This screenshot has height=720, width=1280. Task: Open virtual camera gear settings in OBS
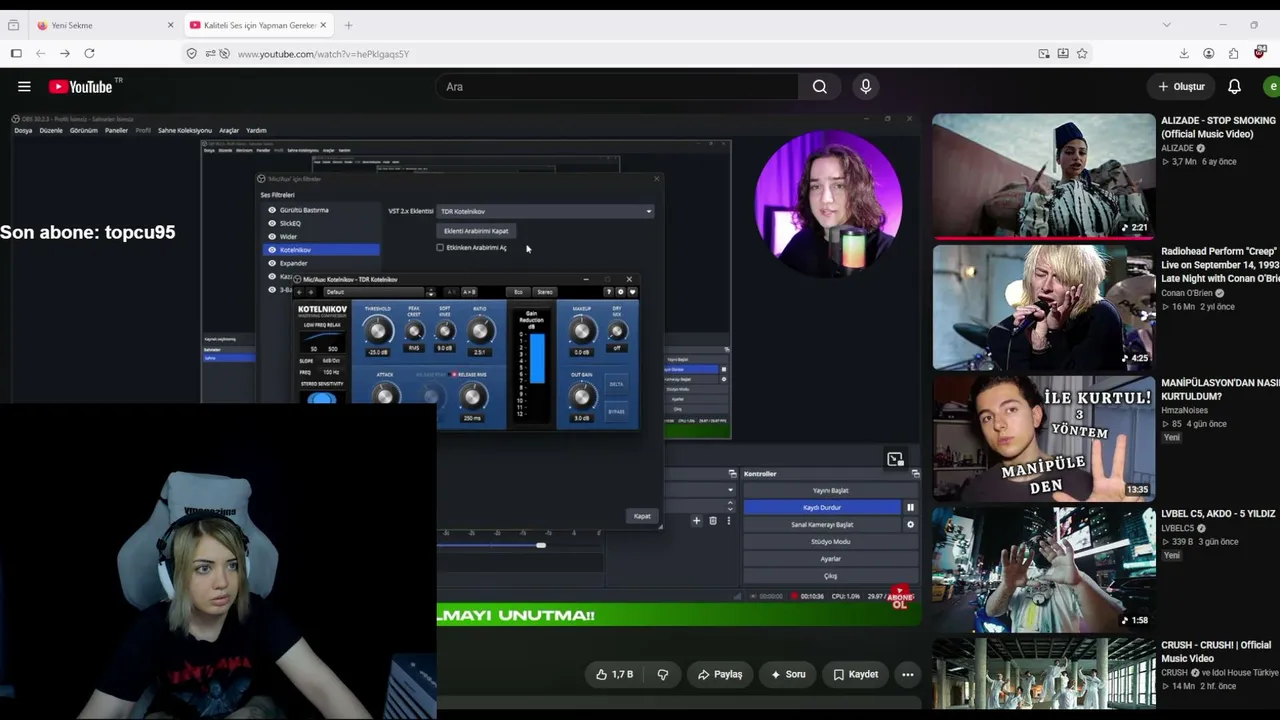910,524
